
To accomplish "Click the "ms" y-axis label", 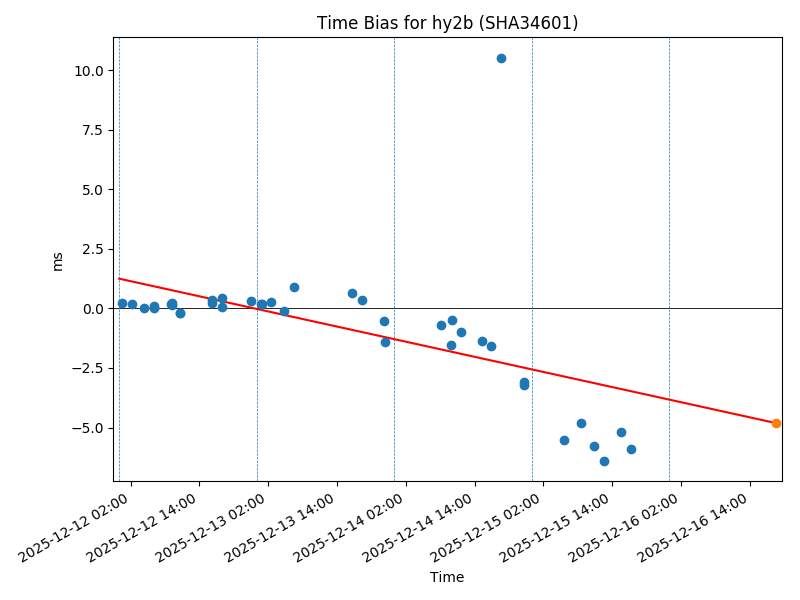I will (57, 261).
